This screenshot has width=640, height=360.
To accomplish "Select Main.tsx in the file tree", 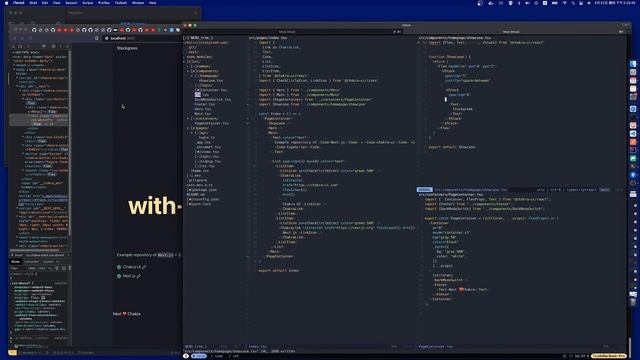I will (x=202, y=114).
